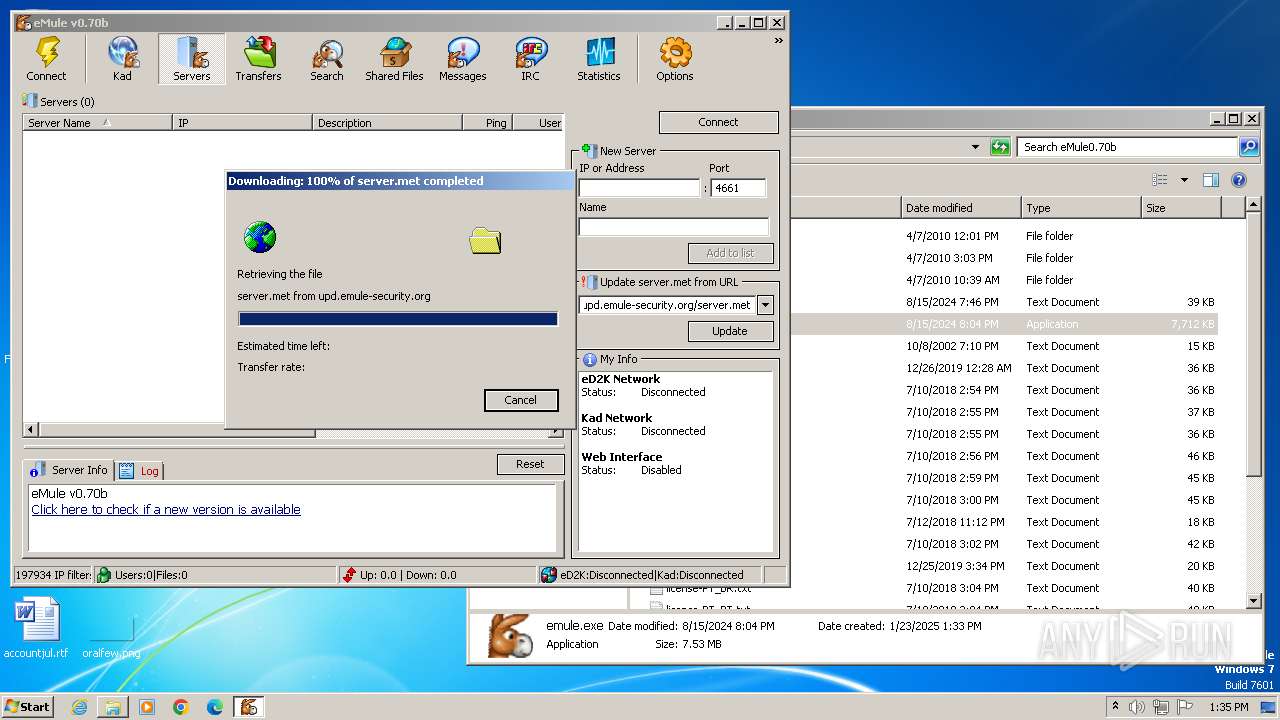Click eD2K/Kad connection status entry
Viewport: 1280px width, 720px height.
649,575
